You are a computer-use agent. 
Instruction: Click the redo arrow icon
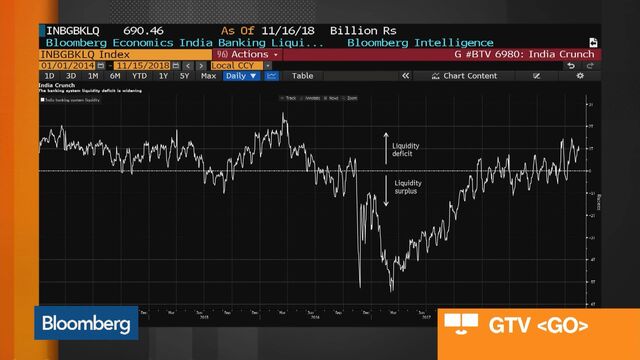pyautogui.click(x=590, y=66)
